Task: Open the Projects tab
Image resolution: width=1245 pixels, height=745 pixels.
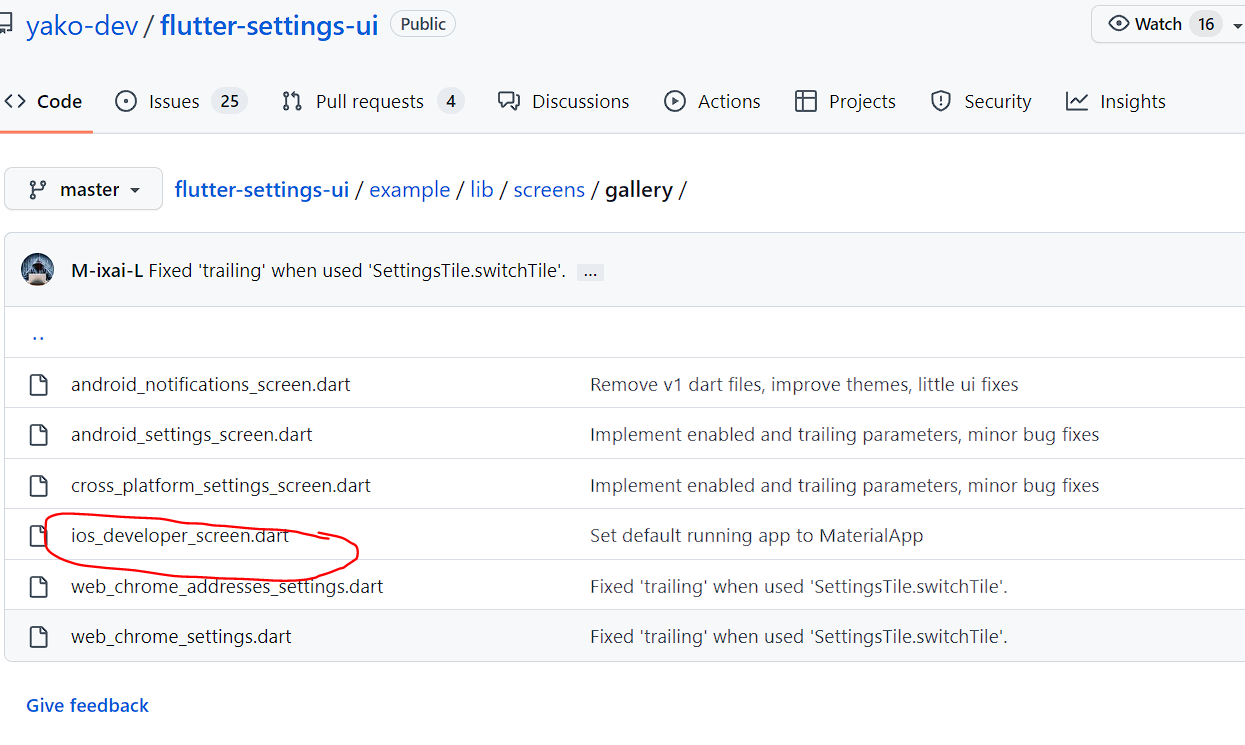Action: (x=845, y=101)
